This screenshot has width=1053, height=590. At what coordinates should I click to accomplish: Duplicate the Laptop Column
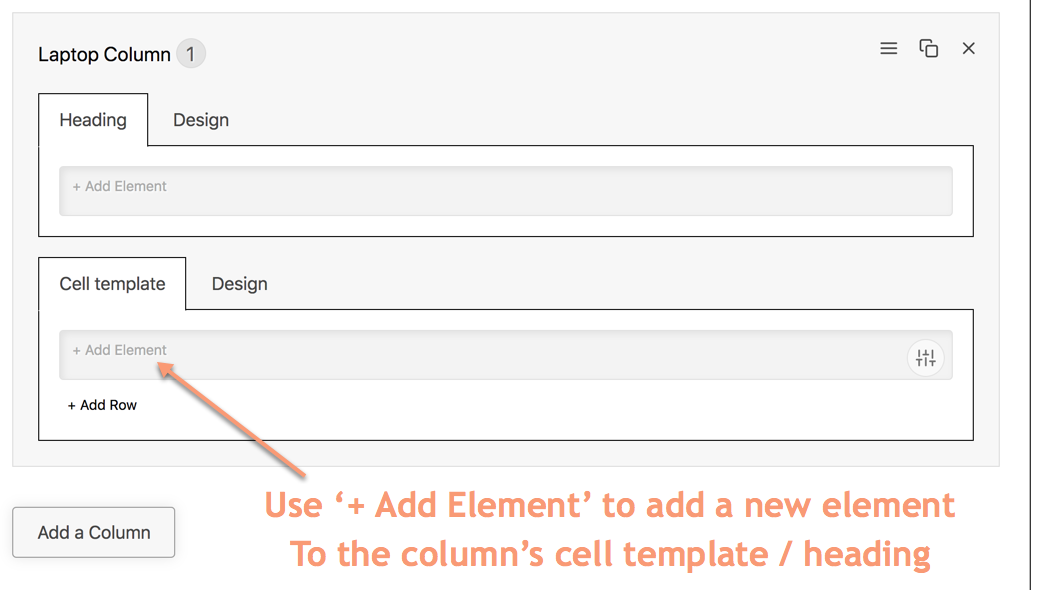pos(928,48)
